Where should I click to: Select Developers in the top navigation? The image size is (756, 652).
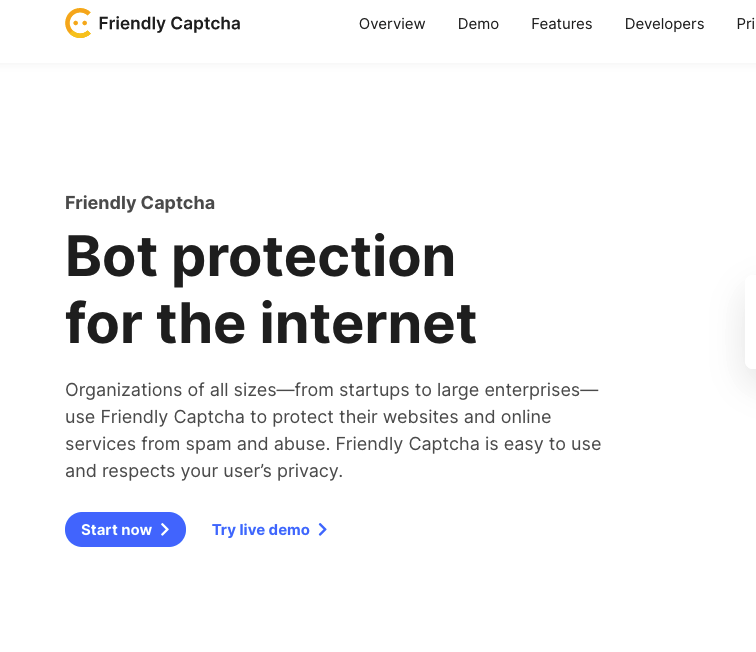(x=664, y=24)
